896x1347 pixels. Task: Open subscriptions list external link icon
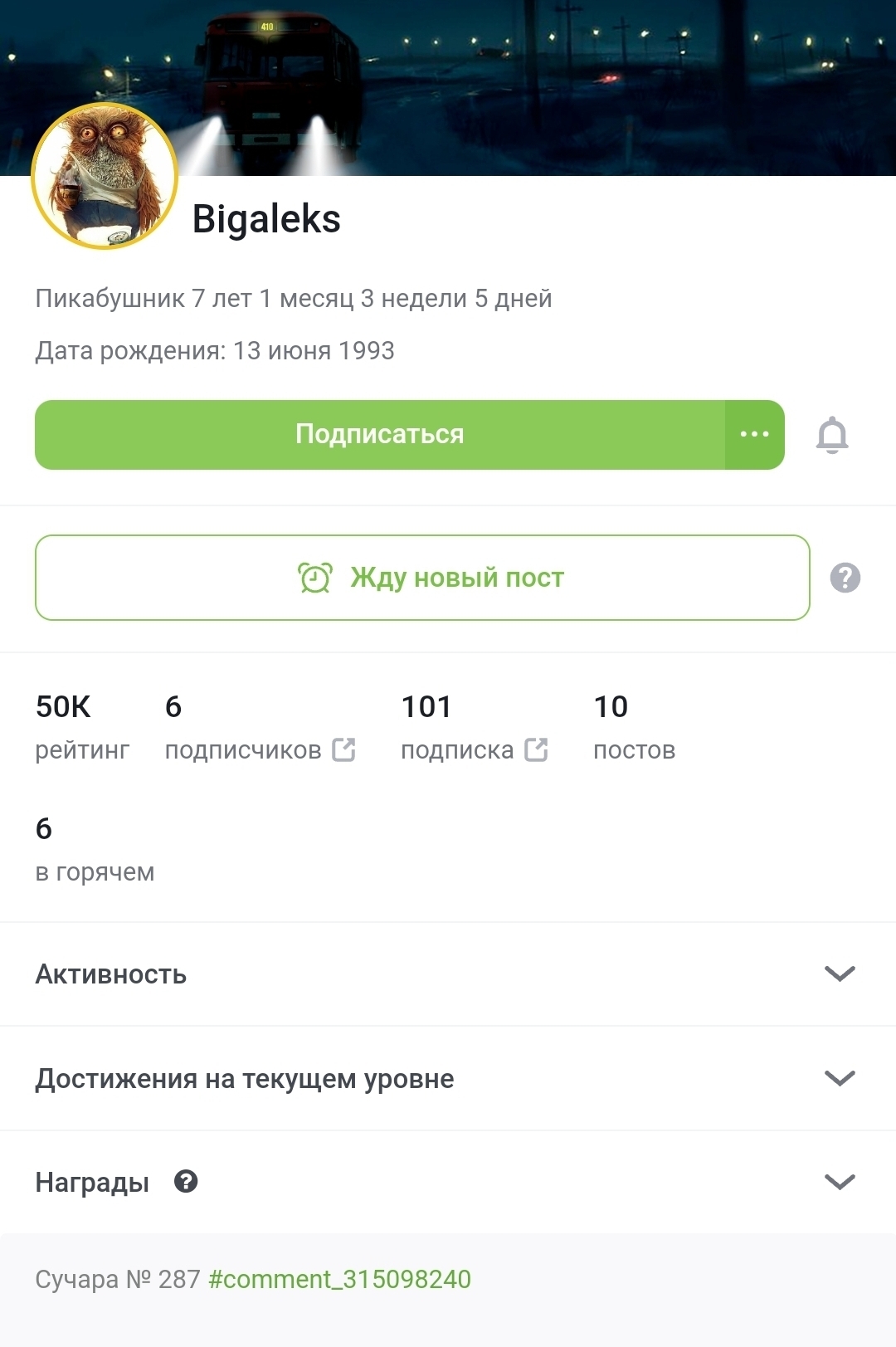tap(536, 749)
